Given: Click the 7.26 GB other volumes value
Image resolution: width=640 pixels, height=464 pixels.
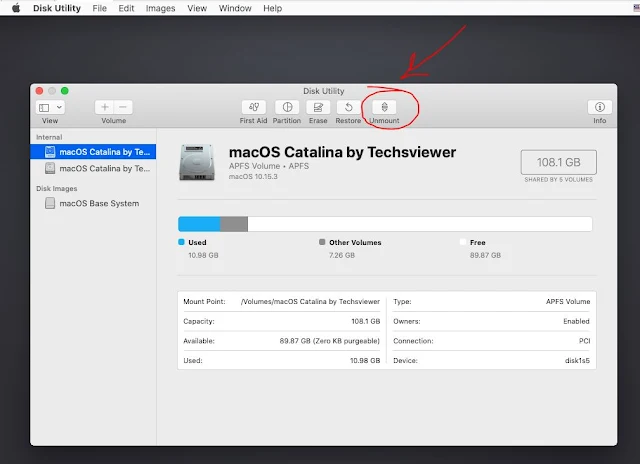Looking at the screenshot, I should point(342,255).
